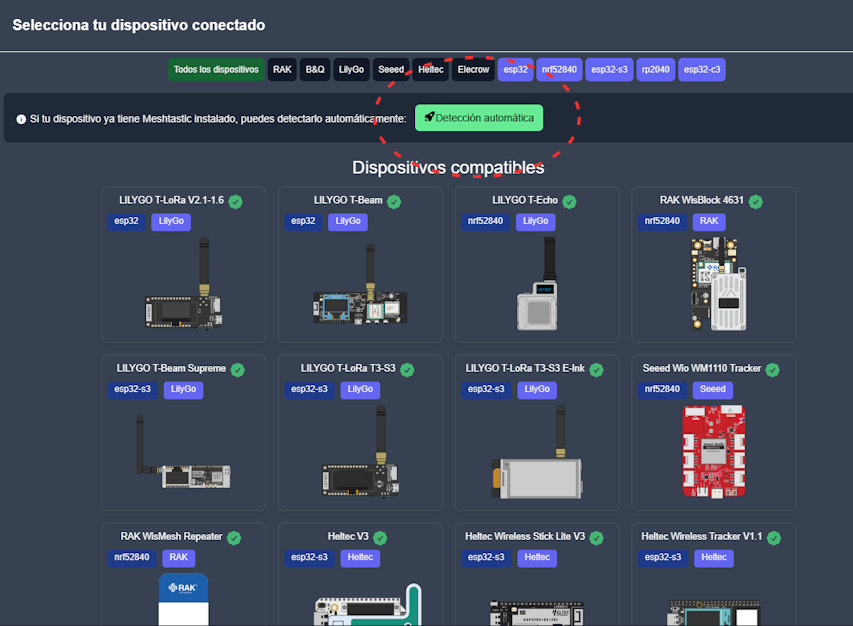Click 'Selecciona tu dispositivo conectado' title
The image size is (853, 626).
click(x=139, y=25)
